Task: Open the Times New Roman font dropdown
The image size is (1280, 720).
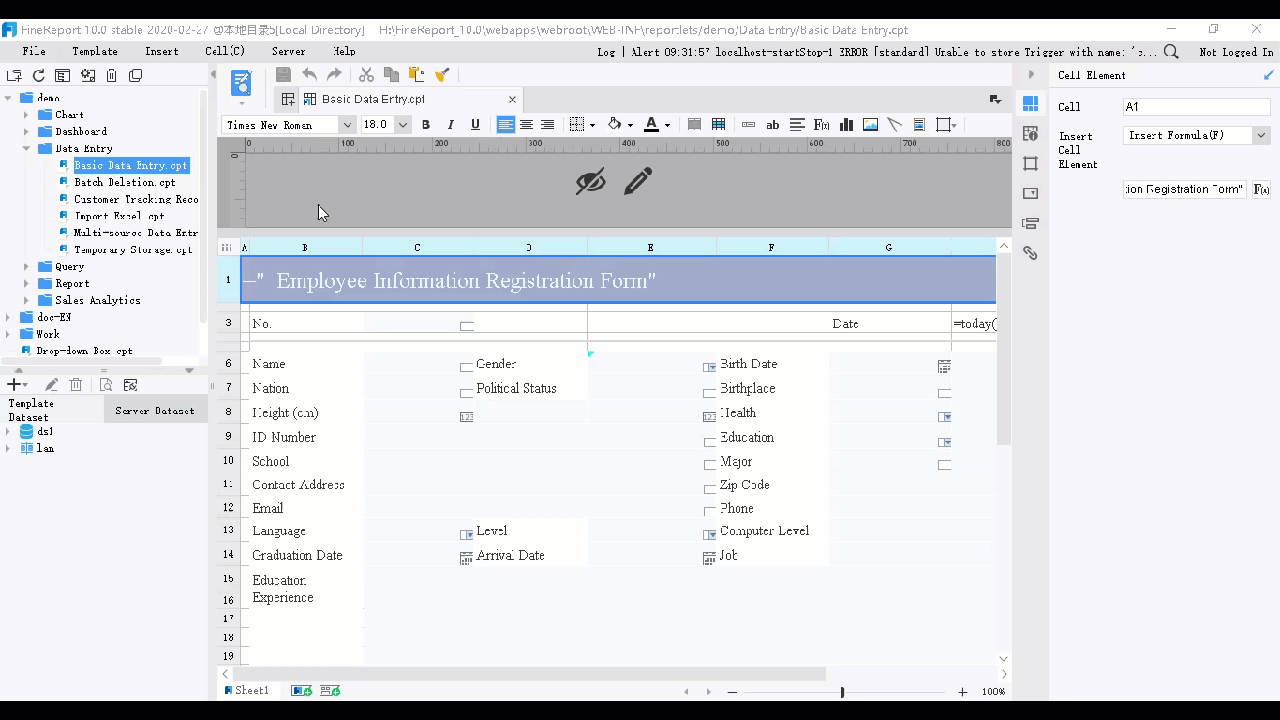Action: point(347,125)
